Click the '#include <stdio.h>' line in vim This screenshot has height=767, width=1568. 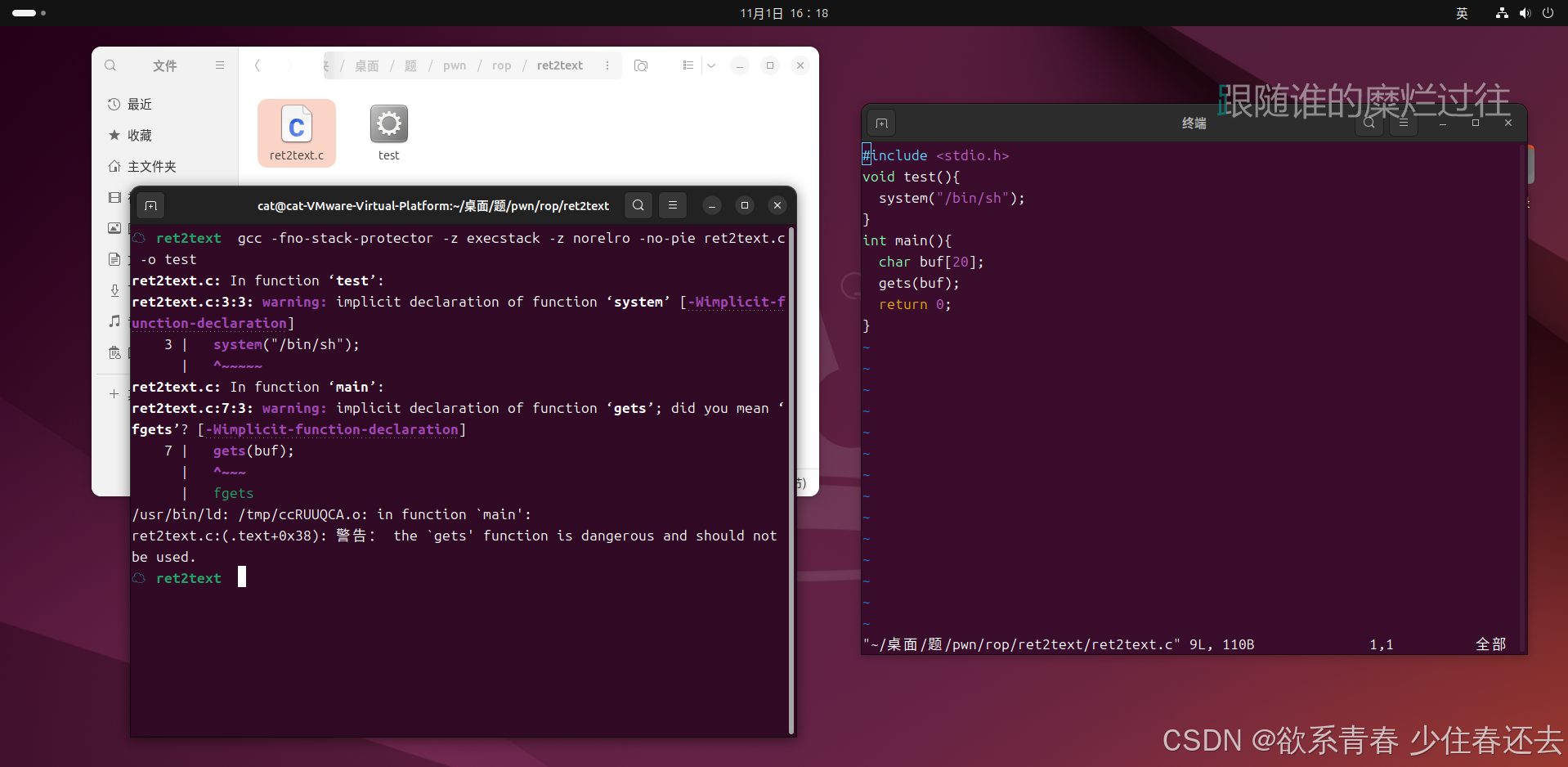[936, 155]
